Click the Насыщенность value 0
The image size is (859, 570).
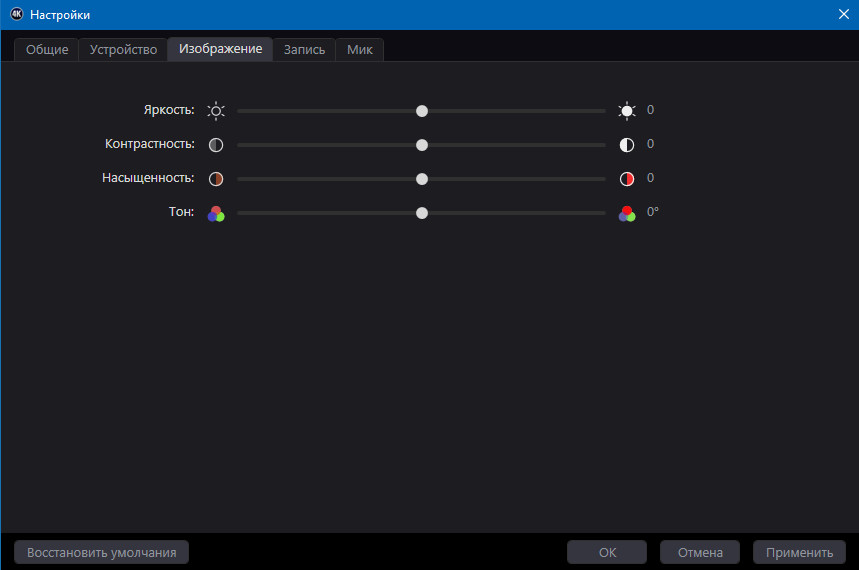pos(650,178)
